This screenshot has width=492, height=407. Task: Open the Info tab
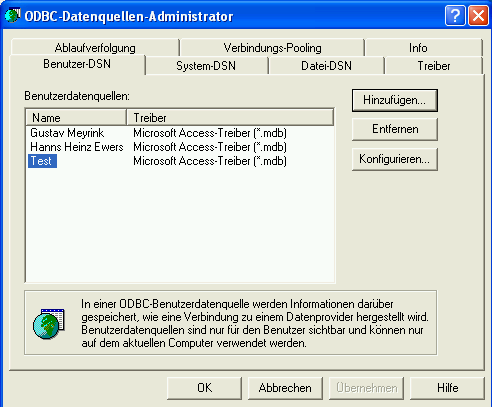[418, 48]
